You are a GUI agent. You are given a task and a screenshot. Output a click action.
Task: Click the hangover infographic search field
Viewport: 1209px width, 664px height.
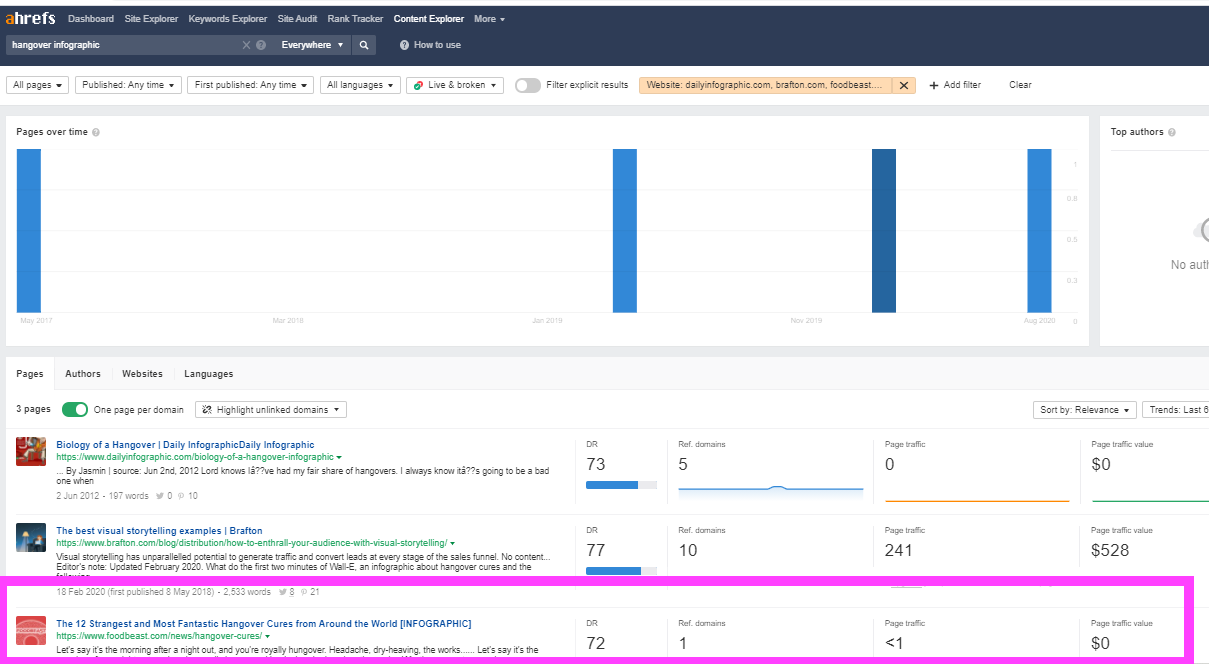click(x=123, y=45)
